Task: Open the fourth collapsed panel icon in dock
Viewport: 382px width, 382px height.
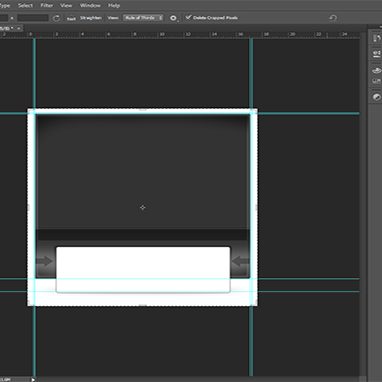Action: point(376,81)
